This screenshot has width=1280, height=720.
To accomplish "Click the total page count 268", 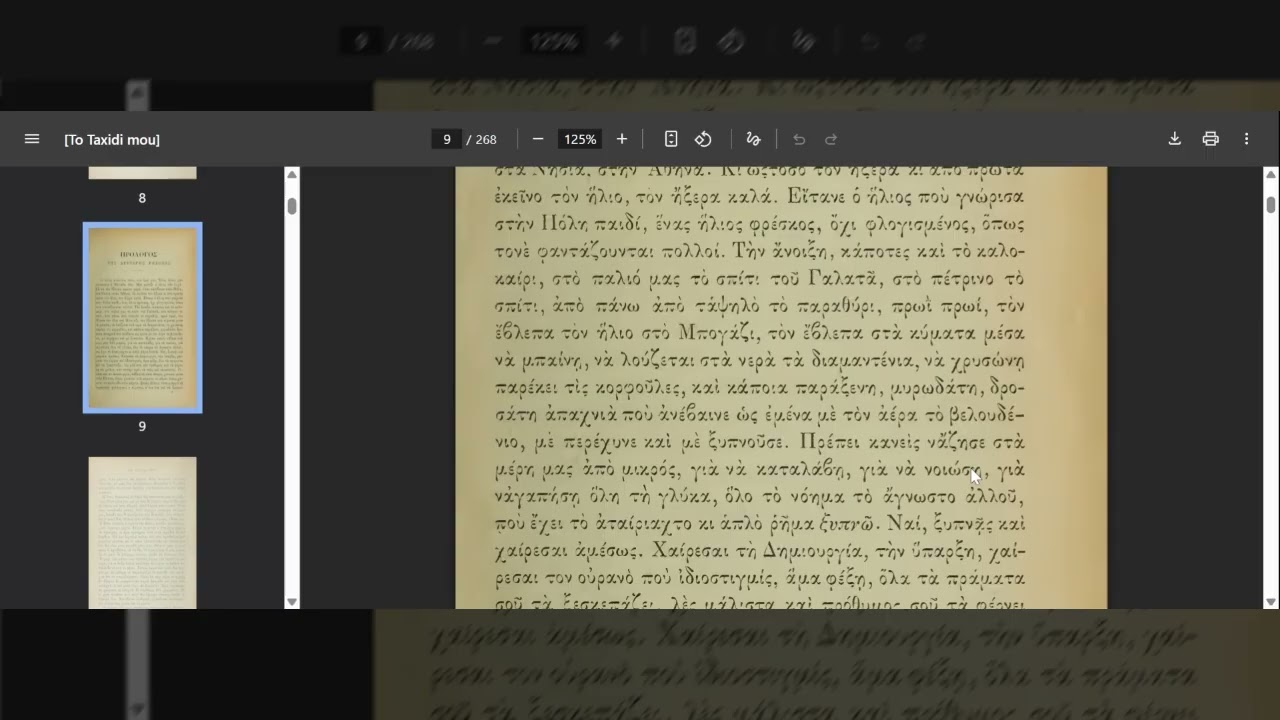I will [x=486, y=139].
